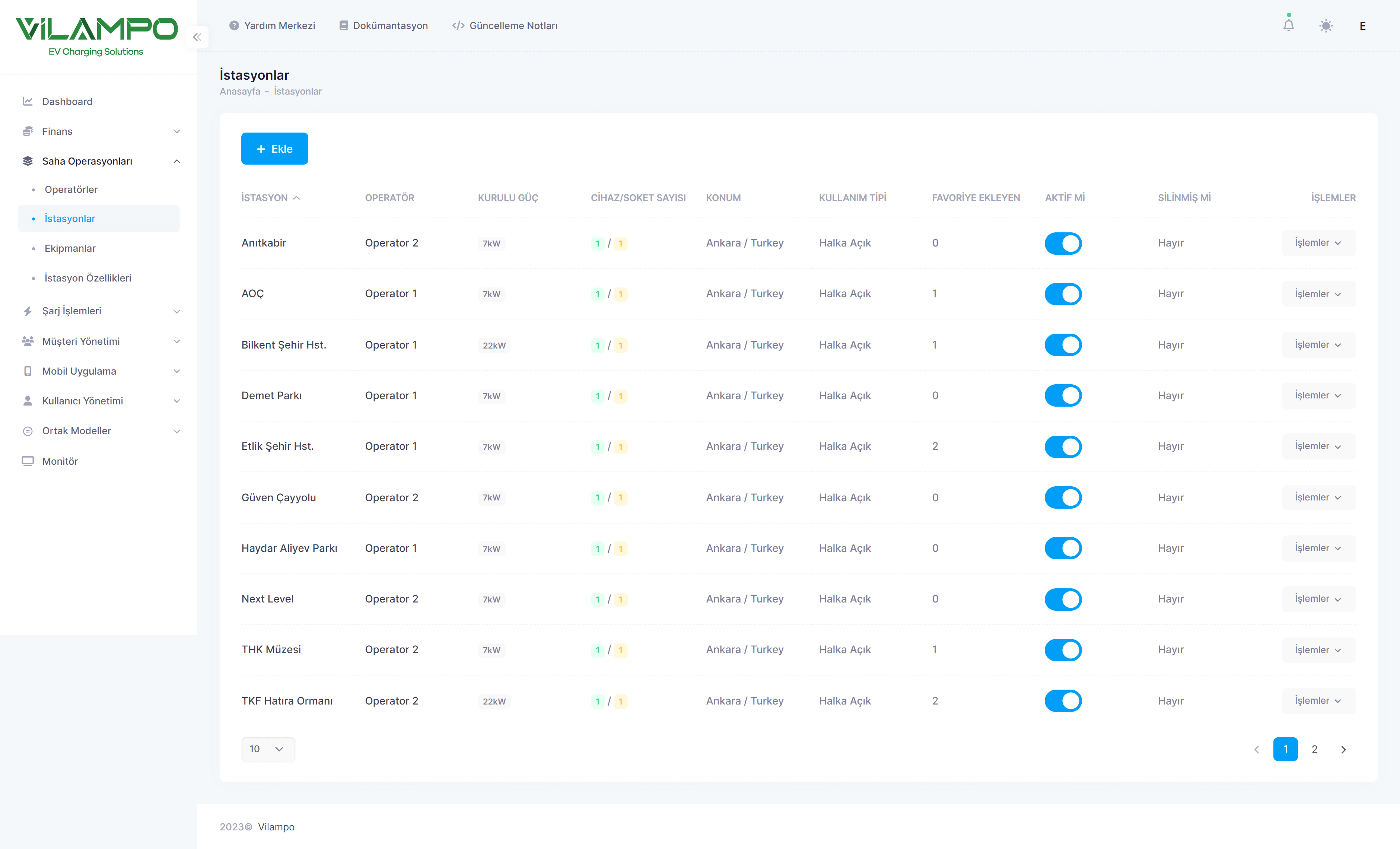The height and width of the screenshot is (849, 1400).
Task: Open Monitör menu item
Action: pyautogui.click(x=99, y=461)
